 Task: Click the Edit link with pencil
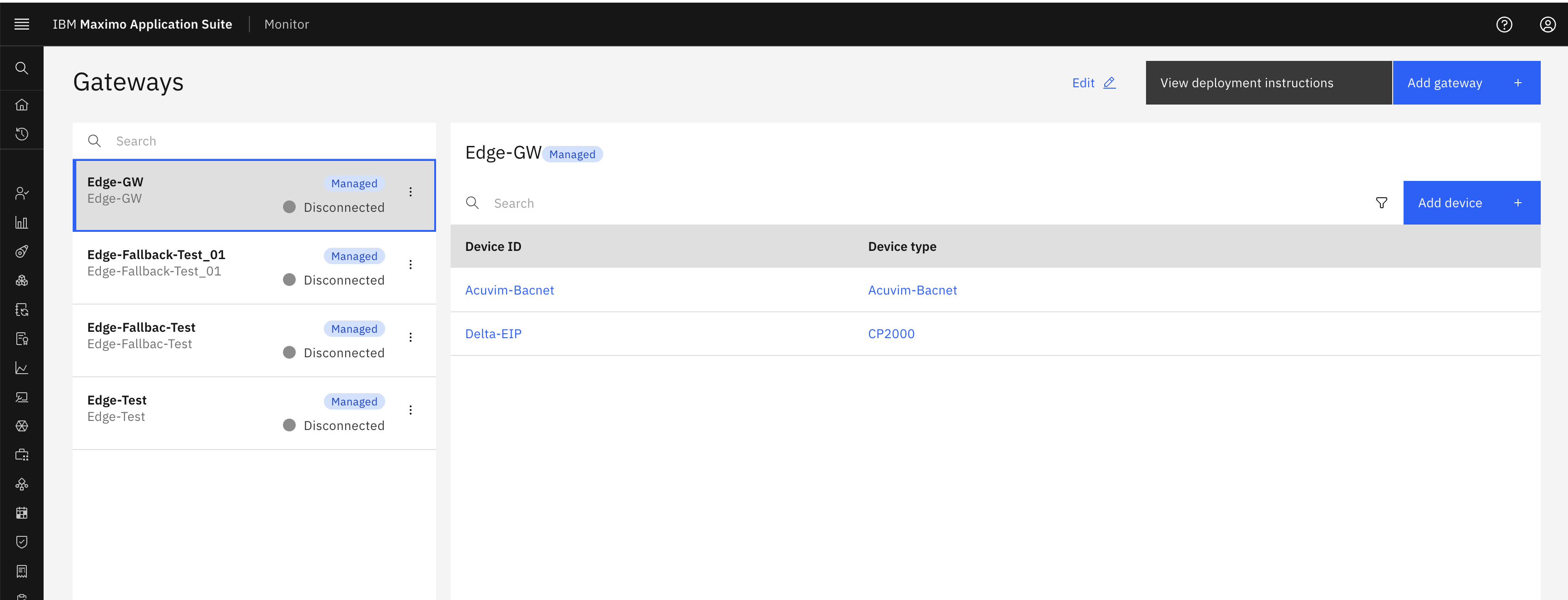pyautogui.click(x=1094, y=83)
